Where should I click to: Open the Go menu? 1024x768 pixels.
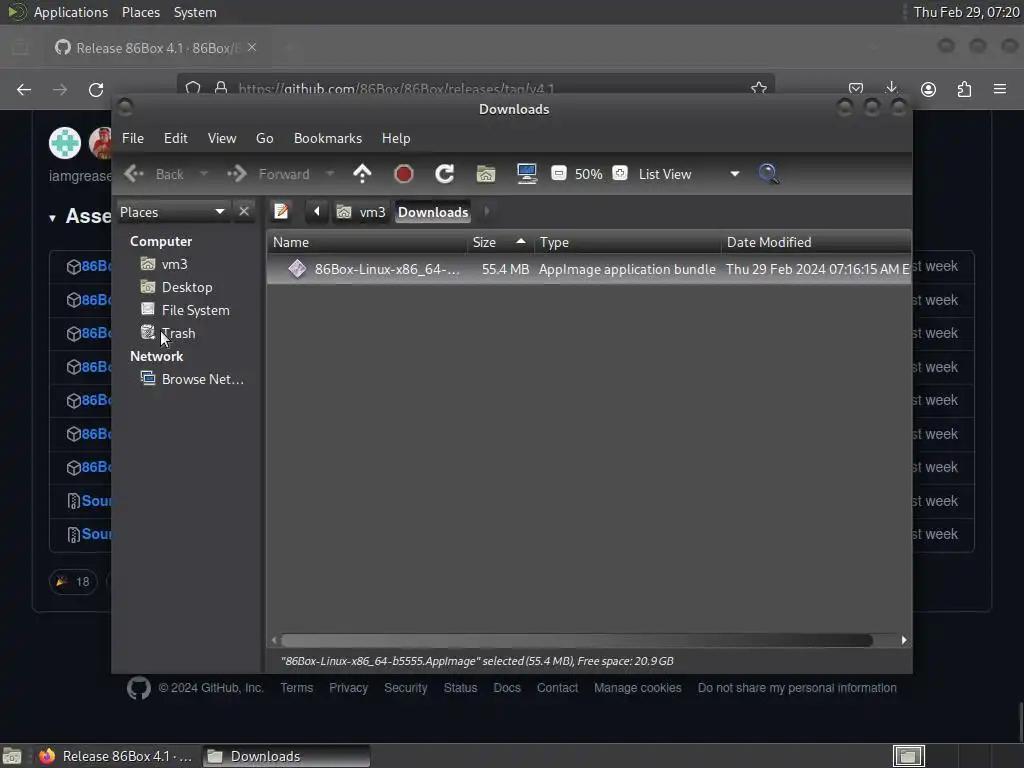click(264, 138)
